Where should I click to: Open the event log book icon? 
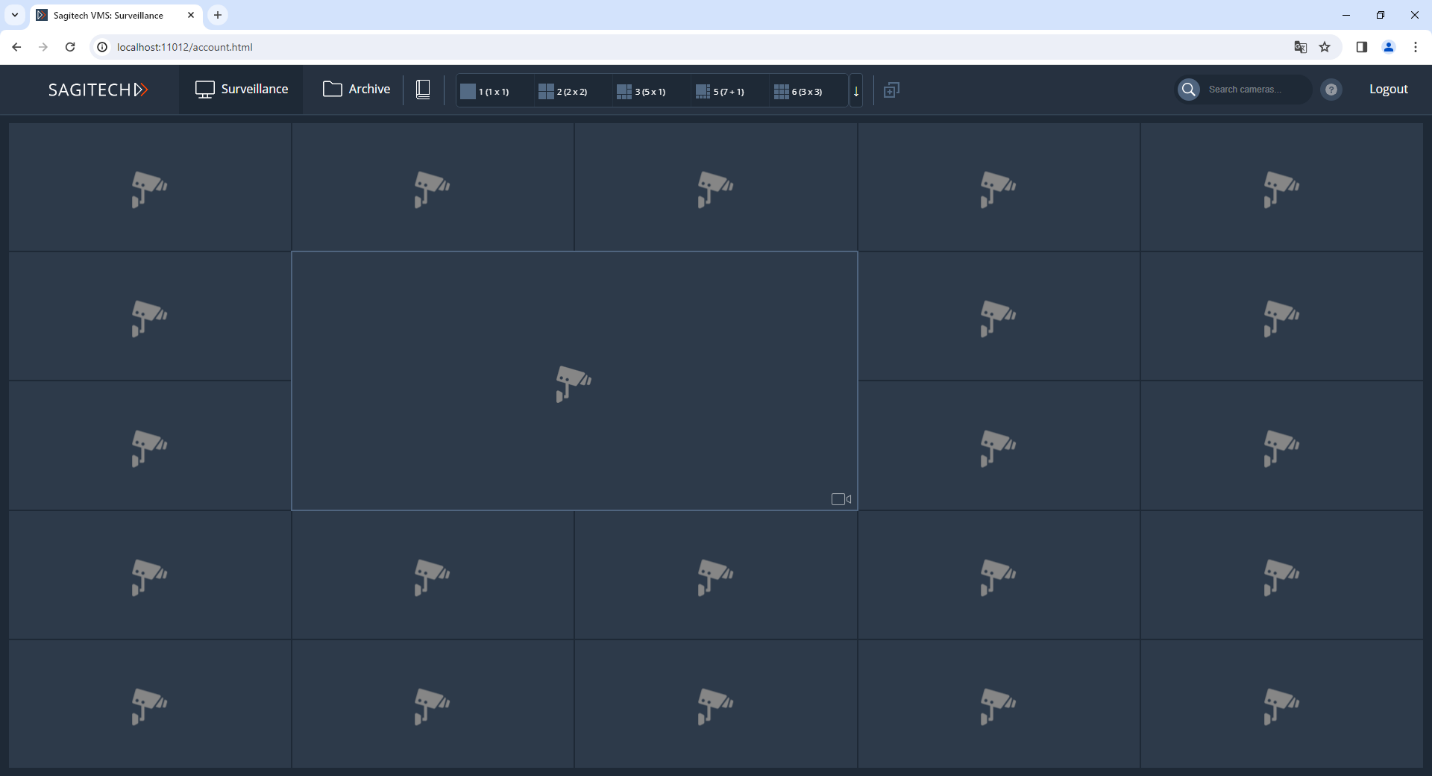[423, 90]
